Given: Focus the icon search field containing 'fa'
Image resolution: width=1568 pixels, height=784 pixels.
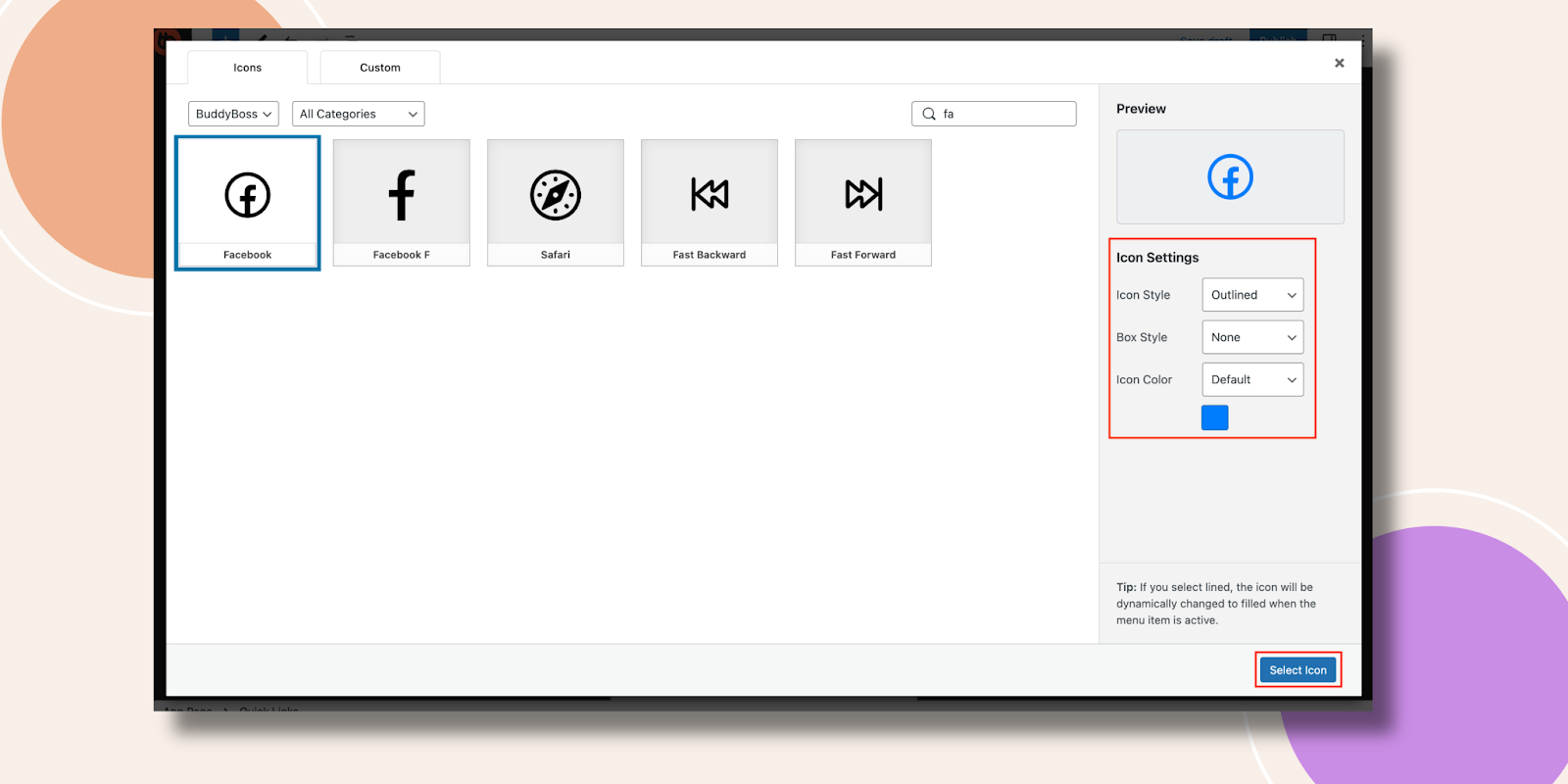Looking at the screenshot, I should point(994,114).
